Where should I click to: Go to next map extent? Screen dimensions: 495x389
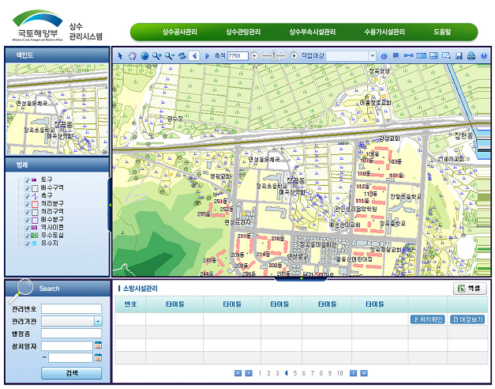tap(207, 56)
